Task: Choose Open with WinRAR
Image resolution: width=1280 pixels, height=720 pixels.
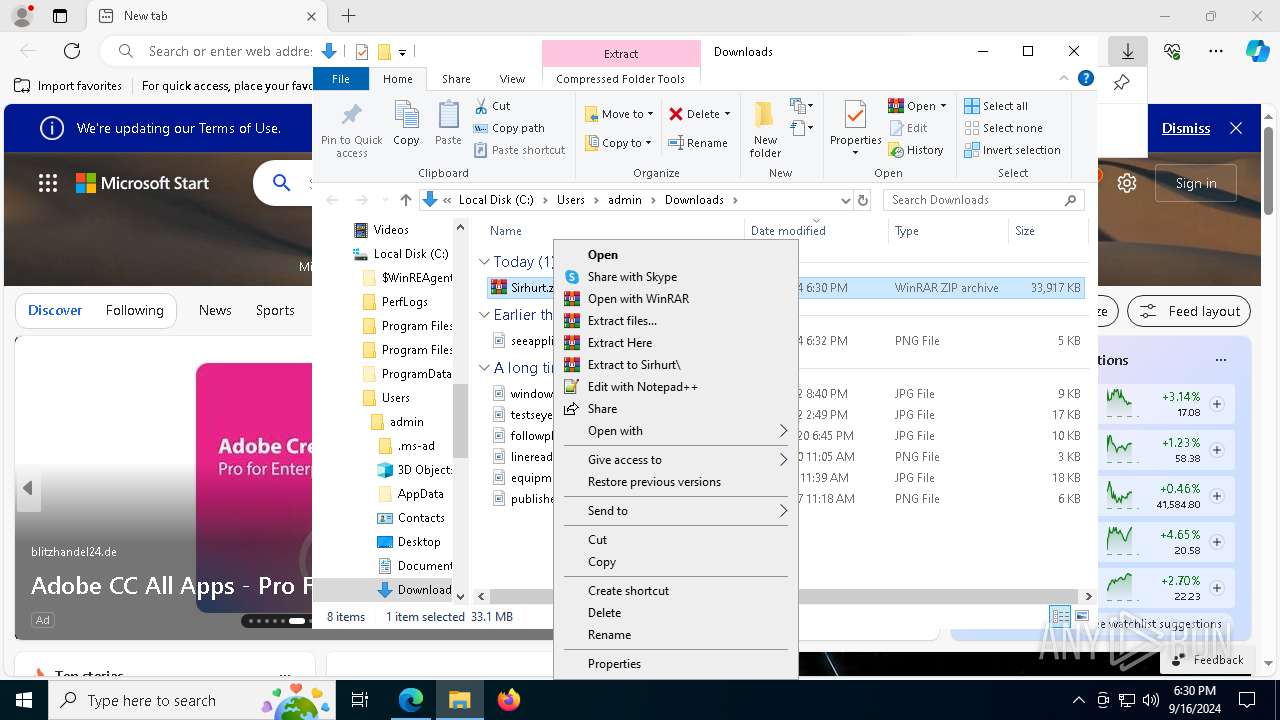Action: click(x=676, y=299)
